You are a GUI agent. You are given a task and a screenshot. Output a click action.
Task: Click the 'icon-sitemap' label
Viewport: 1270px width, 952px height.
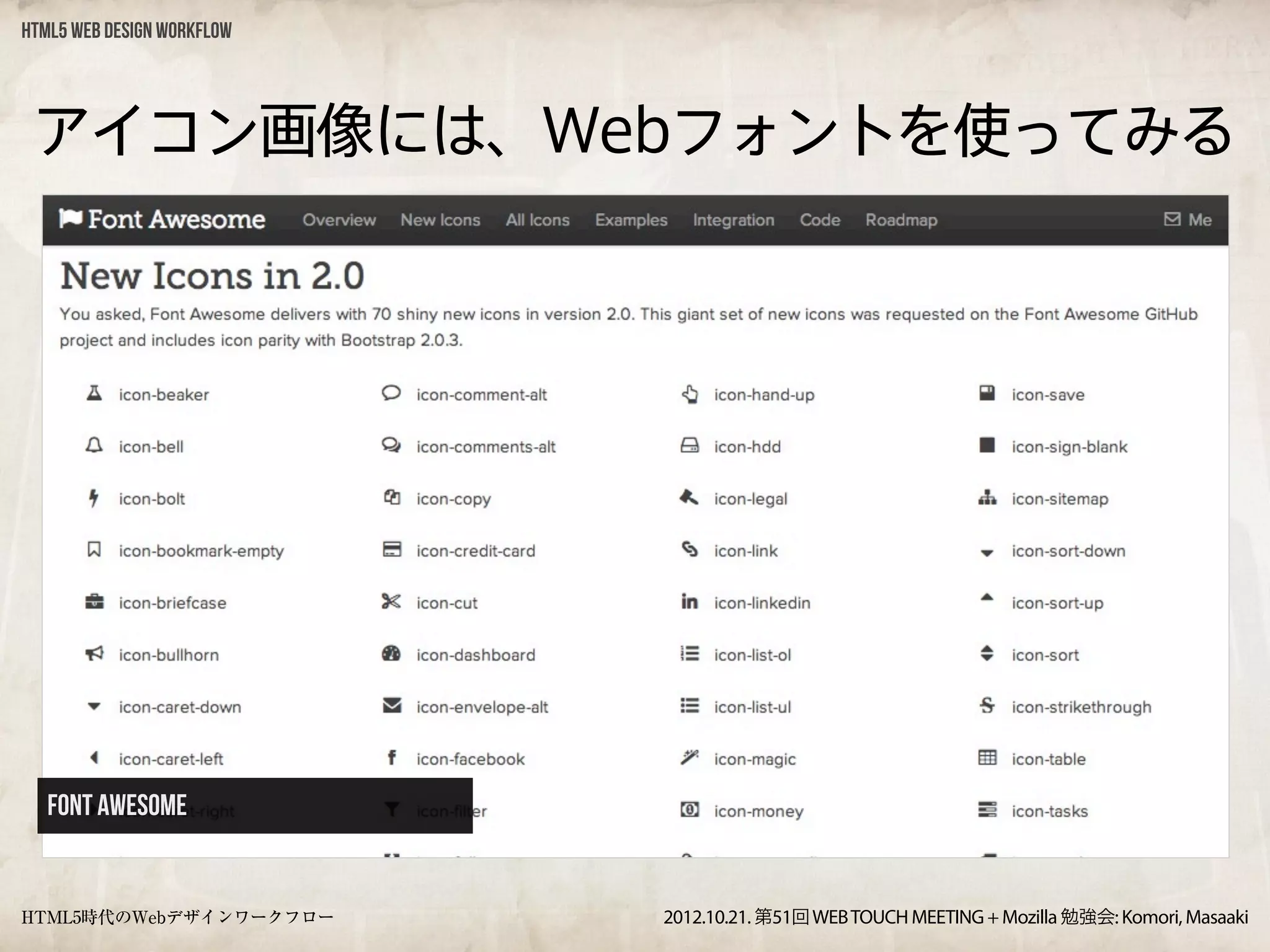[1060, 499]
